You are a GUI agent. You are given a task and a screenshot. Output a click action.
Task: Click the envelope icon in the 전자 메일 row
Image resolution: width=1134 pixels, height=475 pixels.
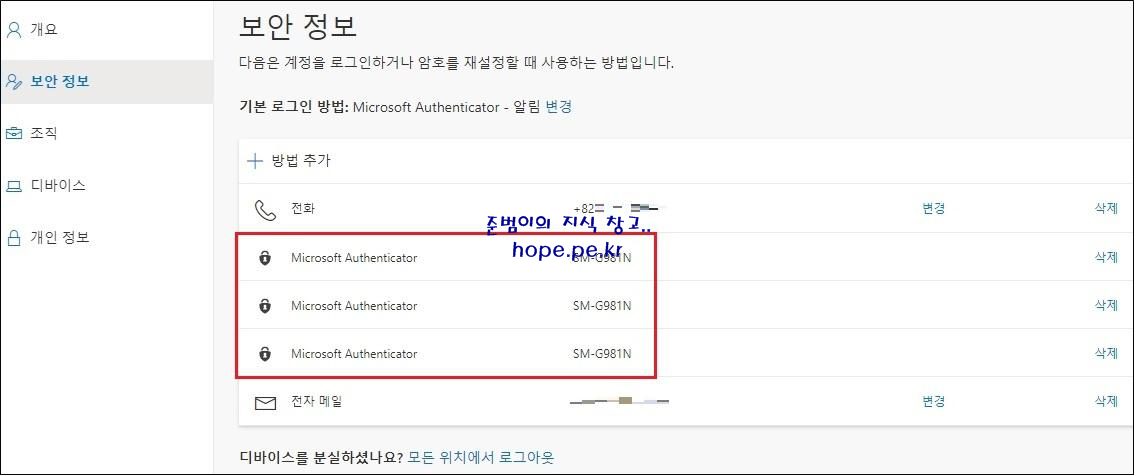[x=265, y=402]
